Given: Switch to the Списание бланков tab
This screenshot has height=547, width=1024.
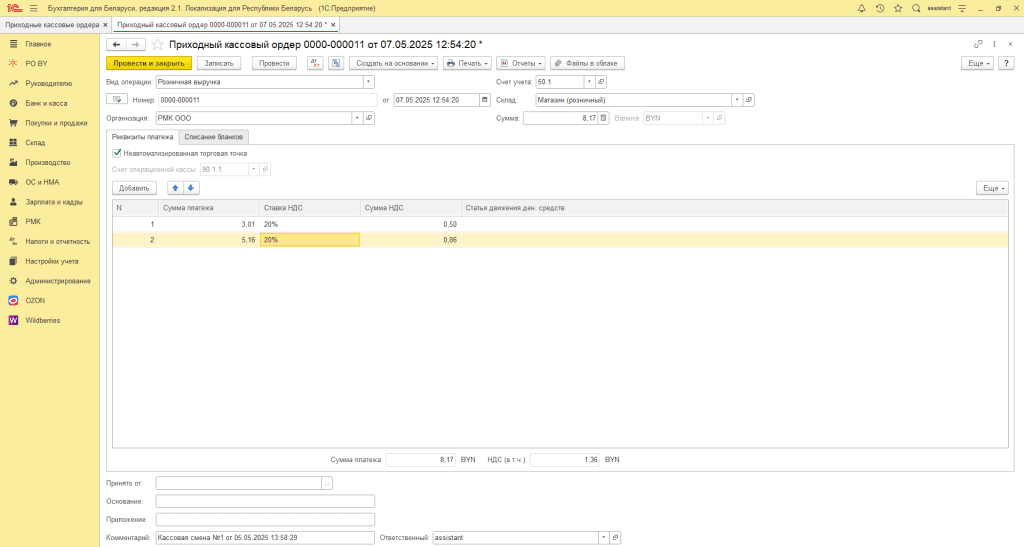Looking at the screenshot, I should point(214,137).
